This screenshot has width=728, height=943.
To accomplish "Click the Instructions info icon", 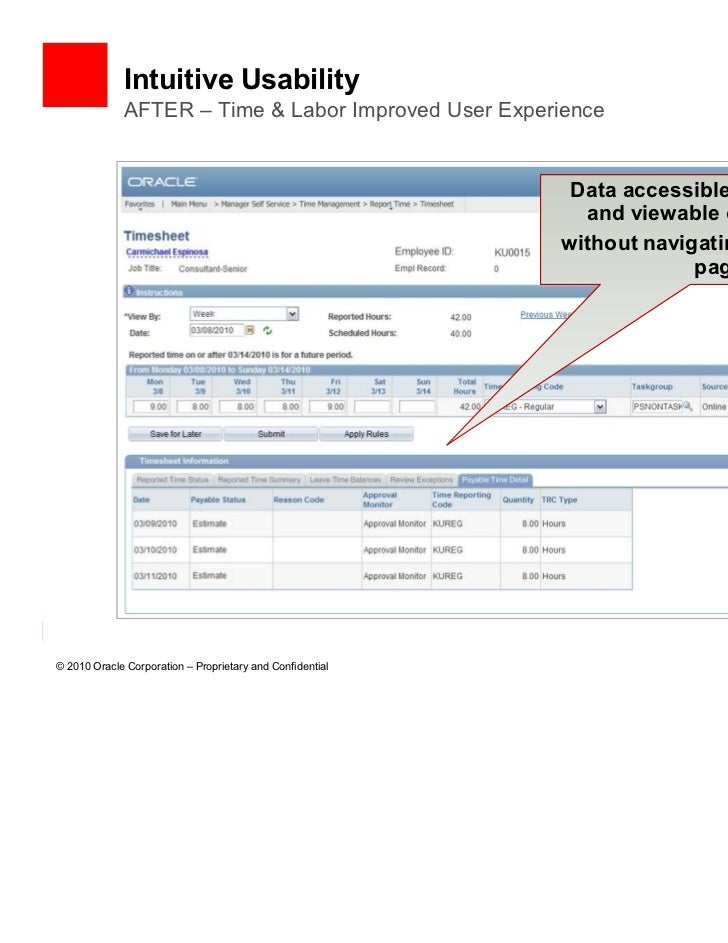I will click(129, 292).
